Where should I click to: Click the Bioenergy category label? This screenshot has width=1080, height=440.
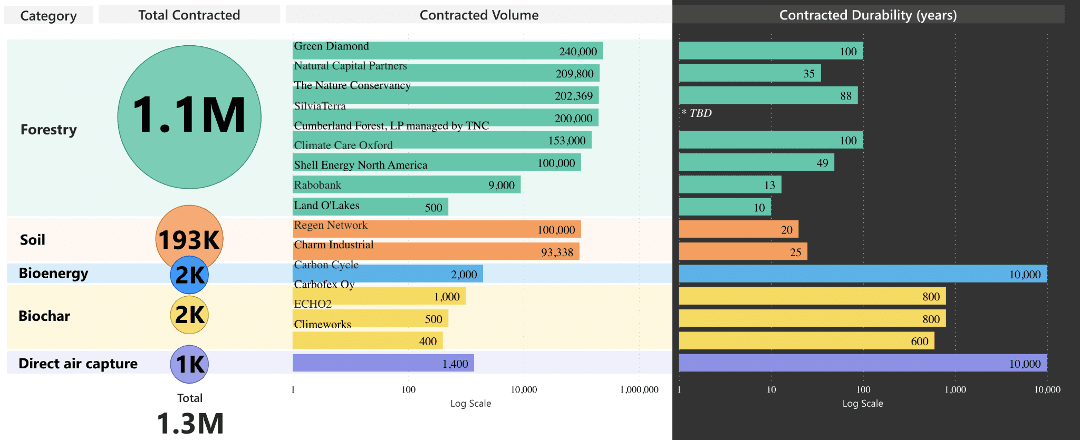tap(54, 273)
